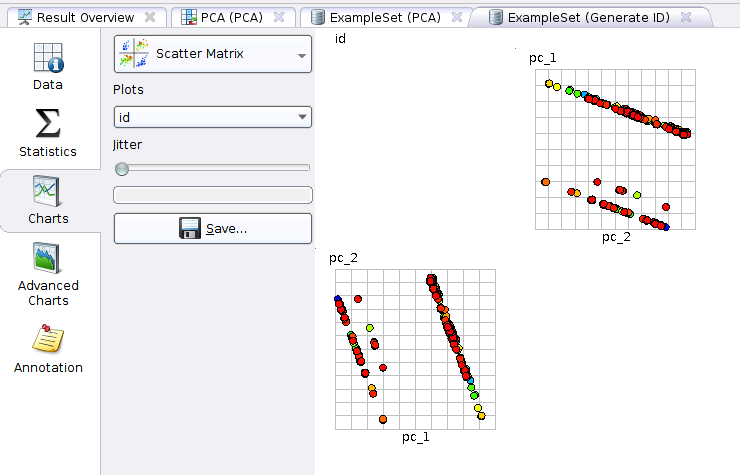Expand the Scatter Matrix chart type dropdown
Image resolution: width=740 pixels, height=475 pixels.
(x=302, y=55)
